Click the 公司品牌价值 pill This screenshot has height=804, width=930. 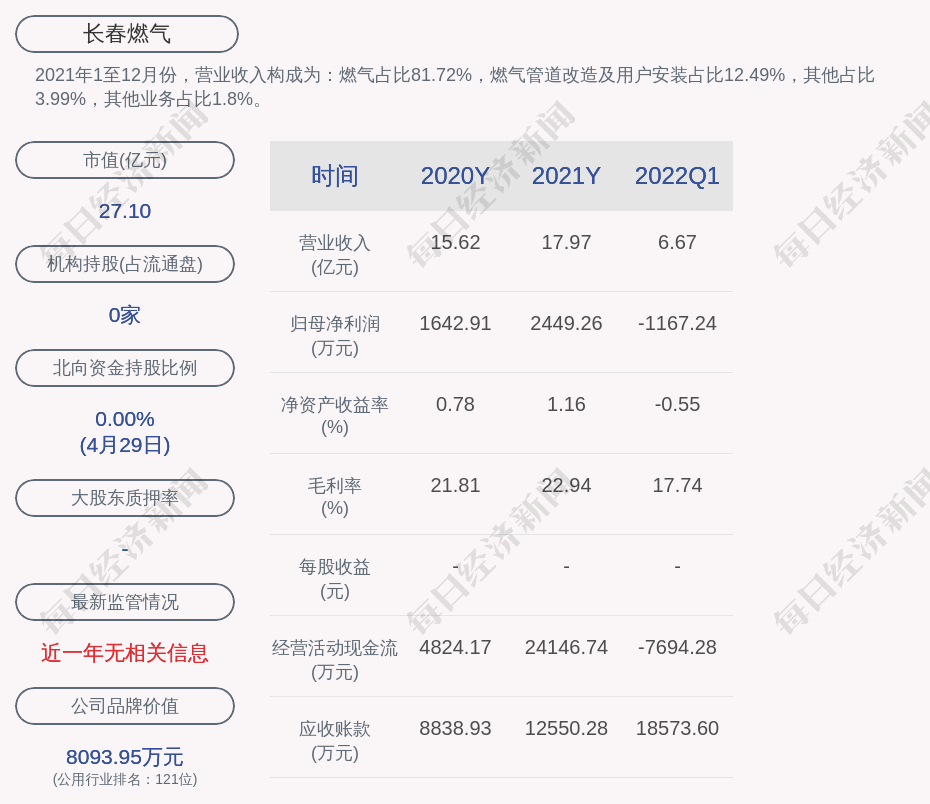coord(125,706)
